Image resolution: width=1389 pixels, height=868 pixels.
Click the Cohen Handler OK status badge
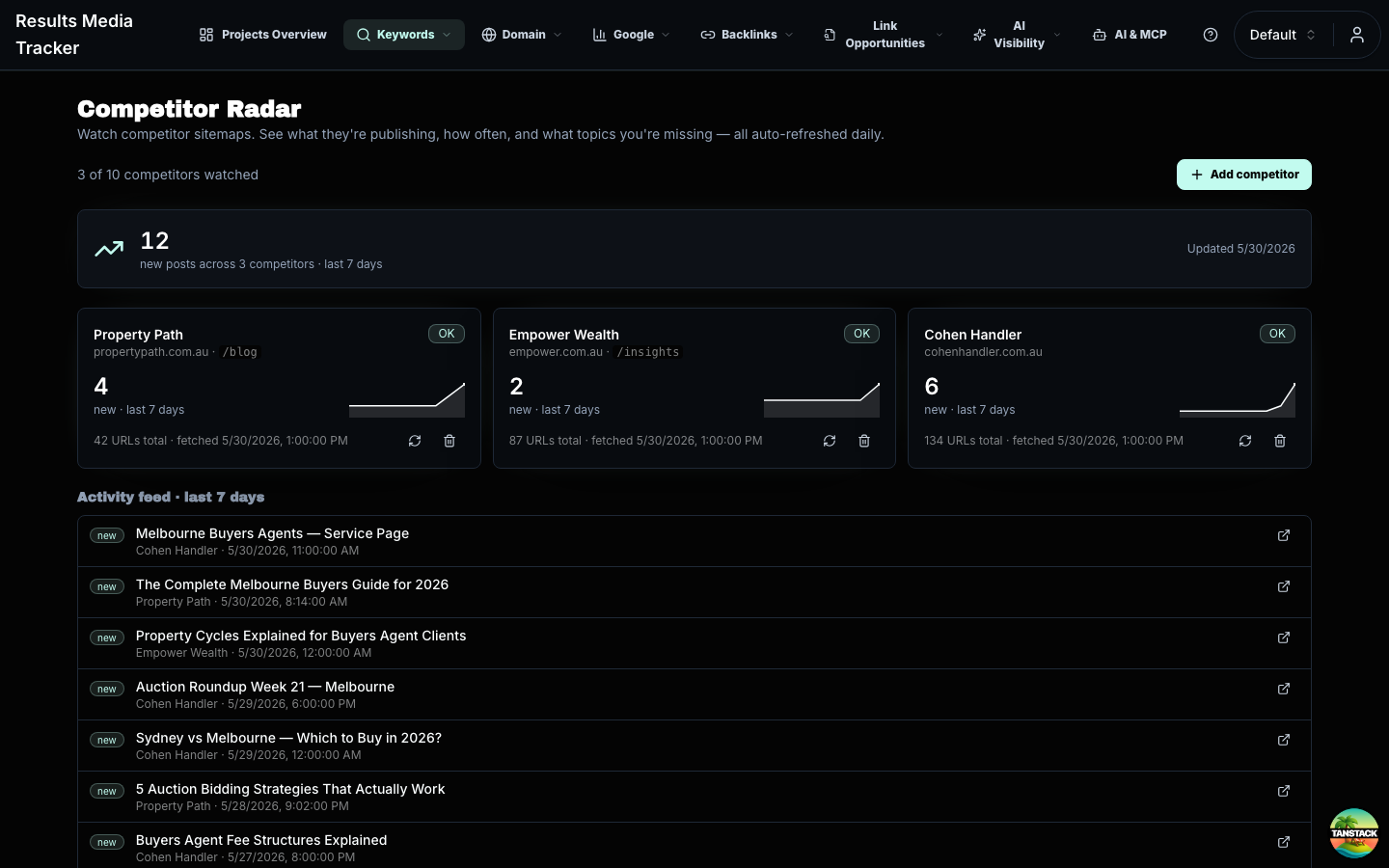click(1277, 334)
